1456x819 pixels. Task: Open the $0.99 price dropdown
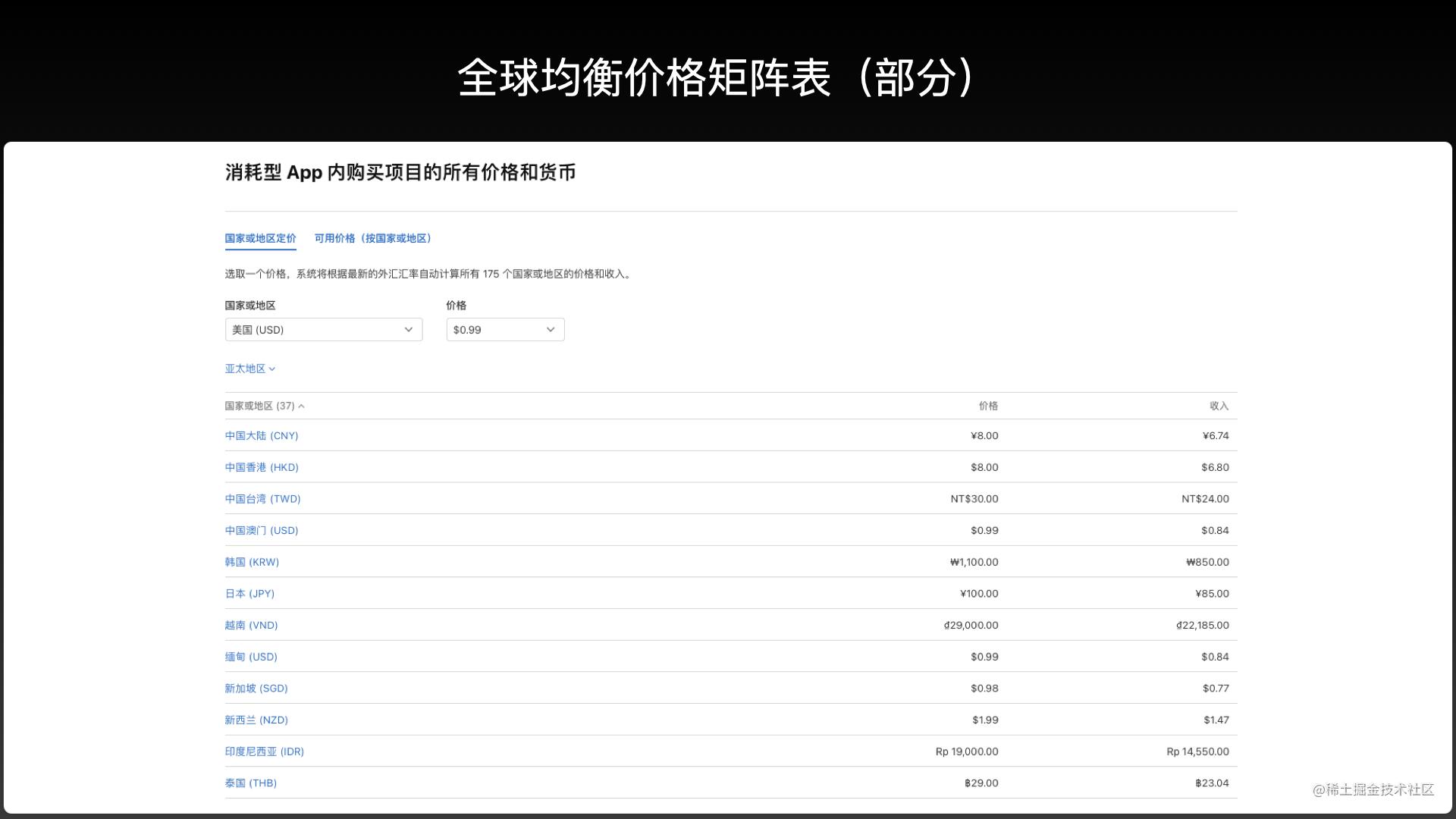505,330
